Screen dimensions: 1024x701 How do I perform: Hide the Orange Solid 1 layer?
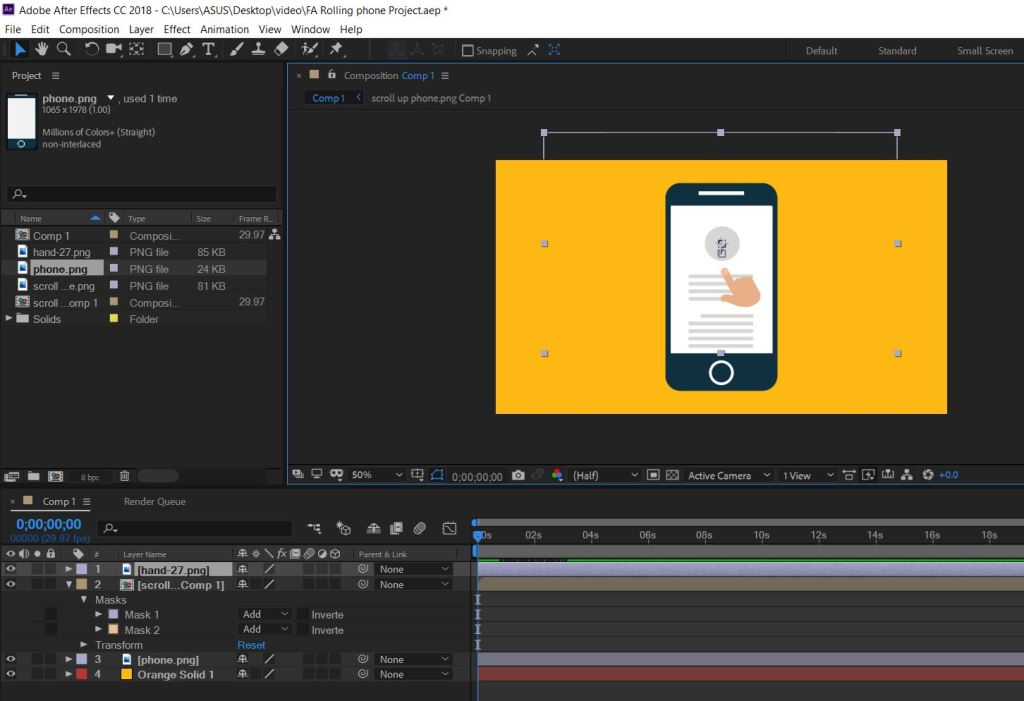pyautogui.click(x=11, y=674)
